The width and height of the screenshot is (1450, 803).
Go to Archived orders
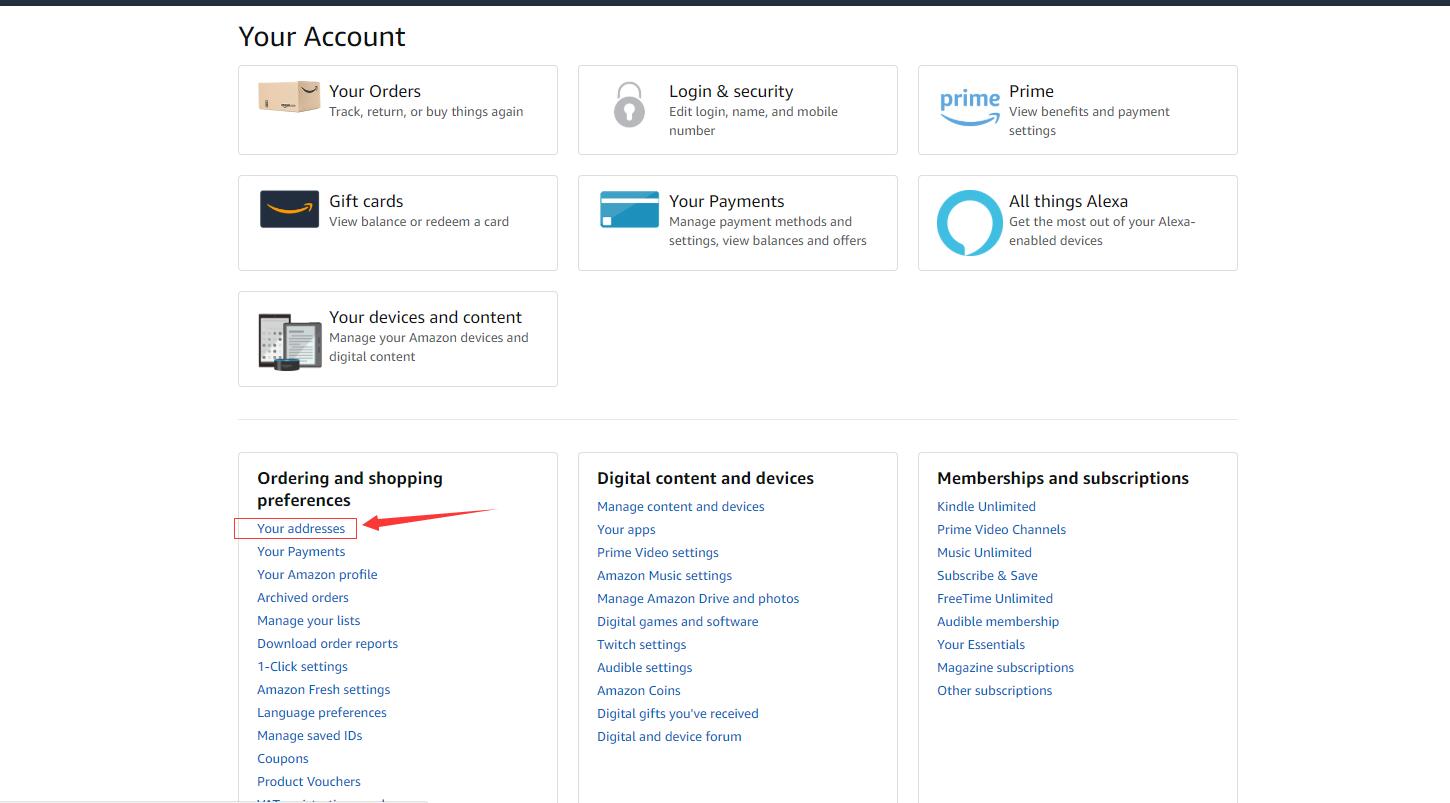303,597
